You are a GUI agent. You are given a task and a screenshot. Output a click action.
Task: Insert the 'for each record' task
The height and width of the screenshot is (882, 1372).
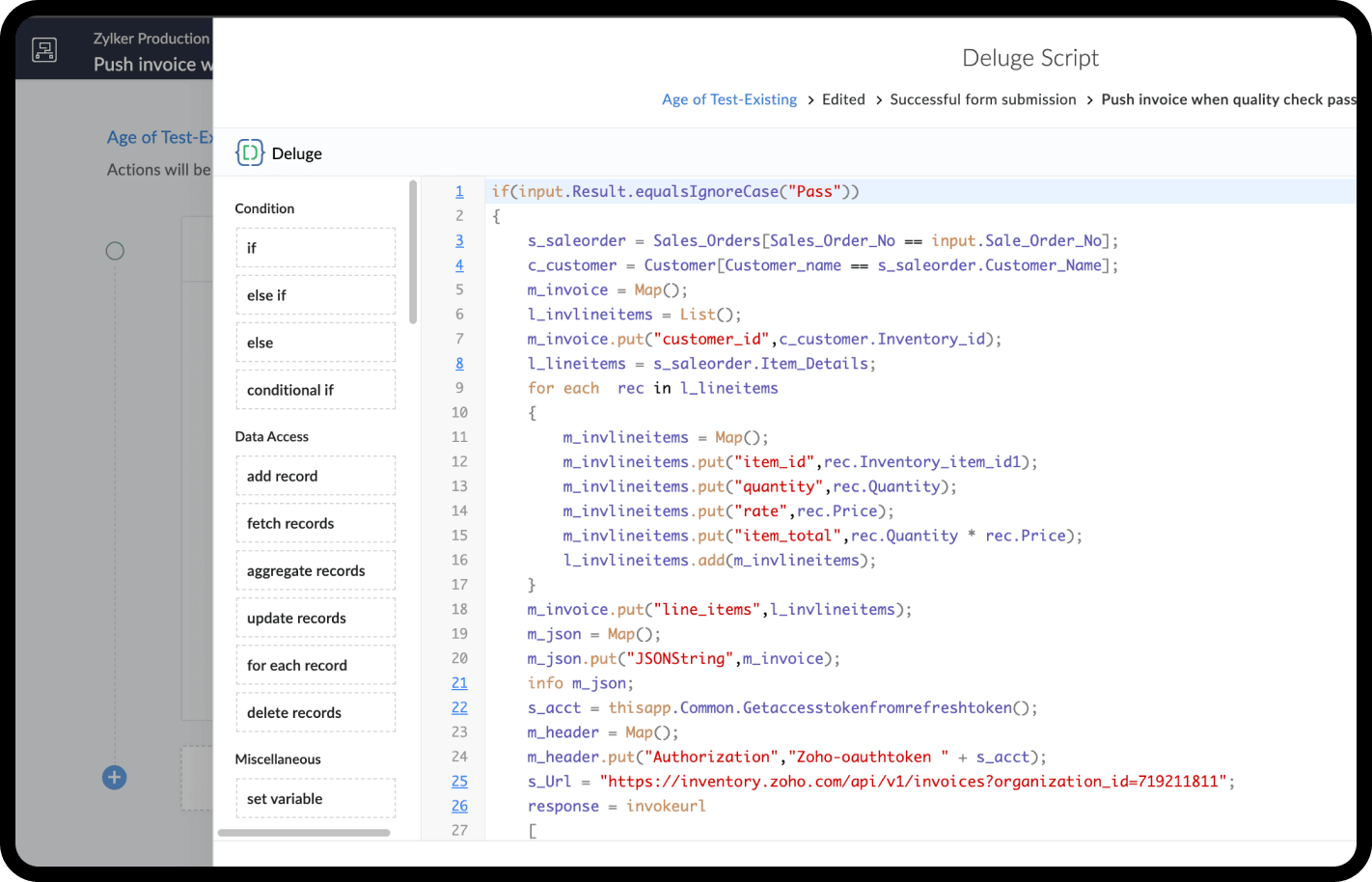tap(316, 665)
